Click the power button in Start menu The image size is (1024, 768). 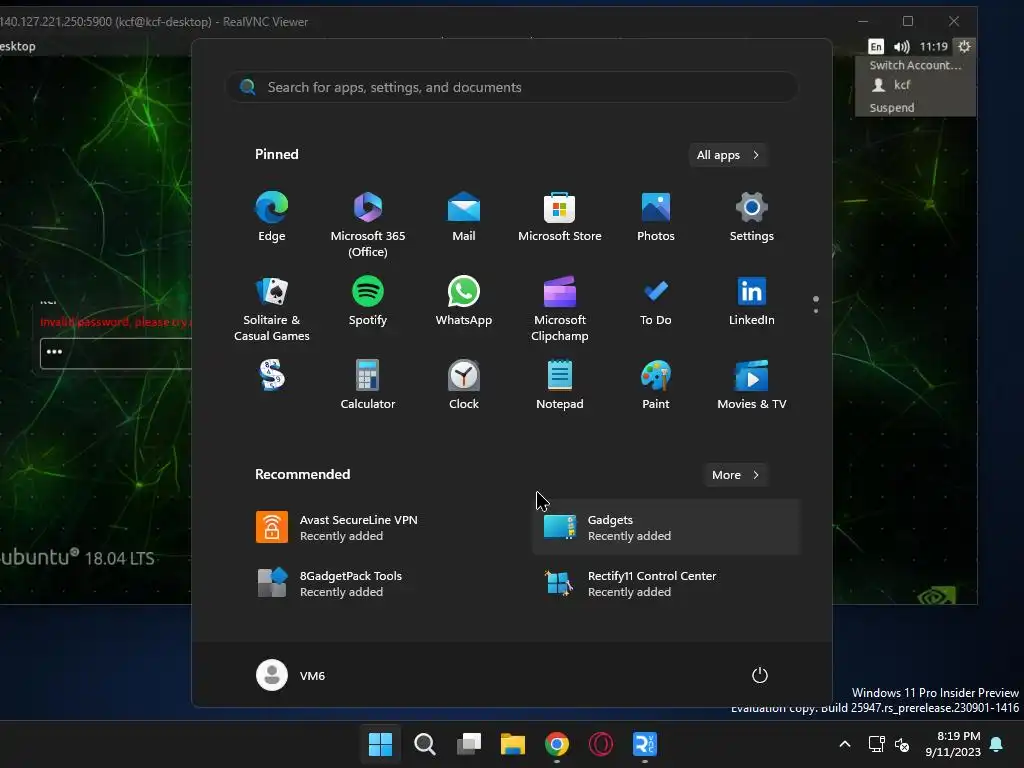(x=760, y=675)
